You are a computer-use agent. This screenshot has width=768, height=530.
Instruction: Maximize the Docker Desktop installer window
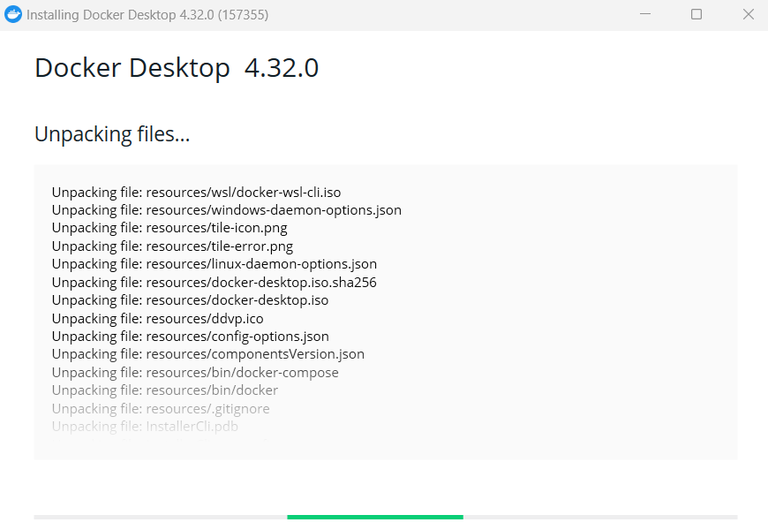[x=696, y=14]
